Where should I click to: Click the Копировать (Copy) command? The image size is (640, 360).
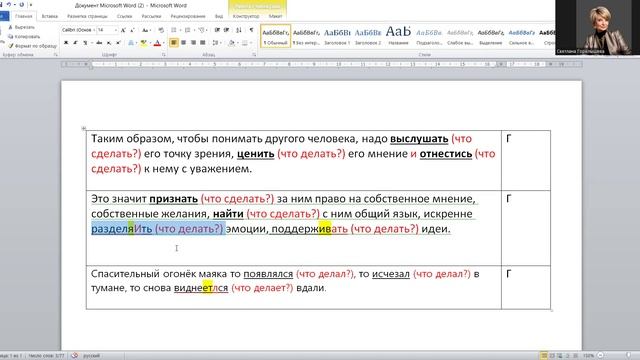[x=24, y=37]
